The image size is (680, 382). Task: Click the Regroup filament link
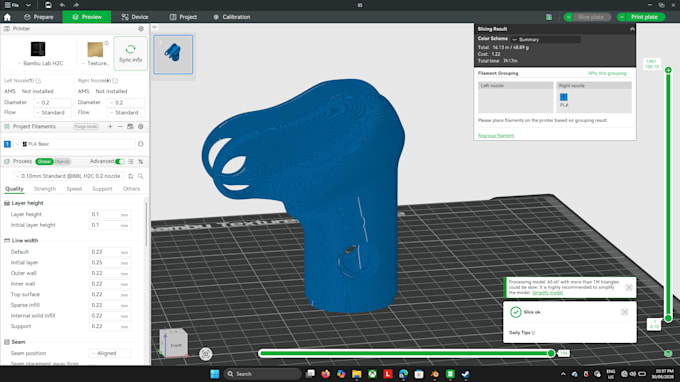496,136
